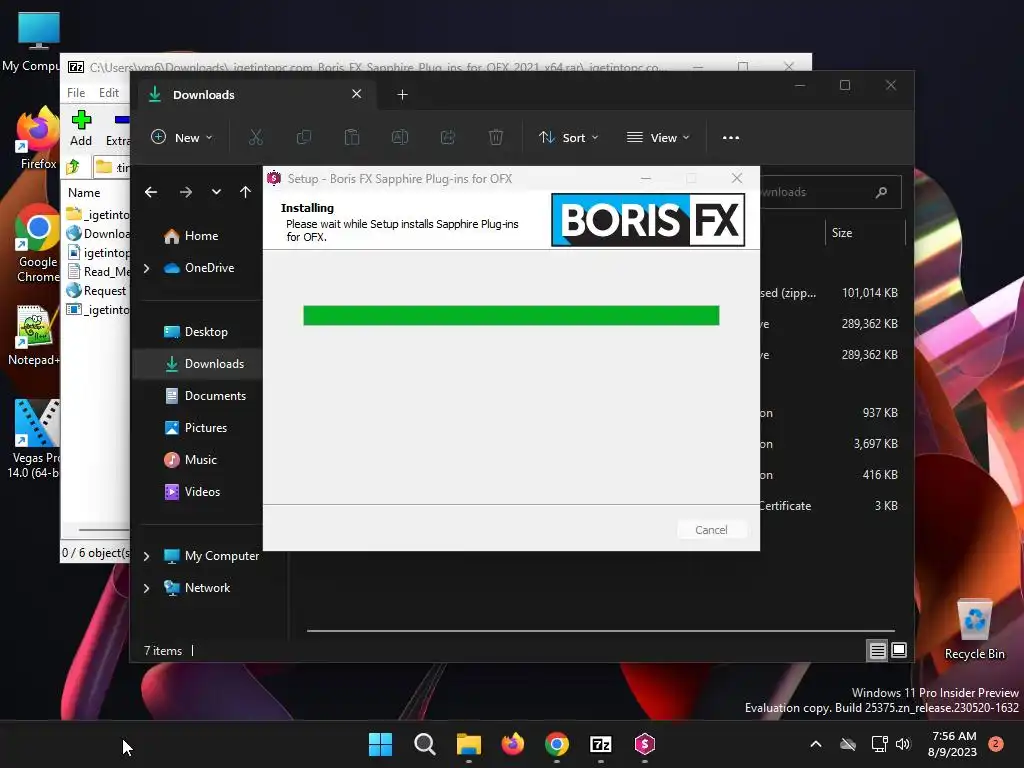Show hidden system tray icons

[x=816, y=744]
